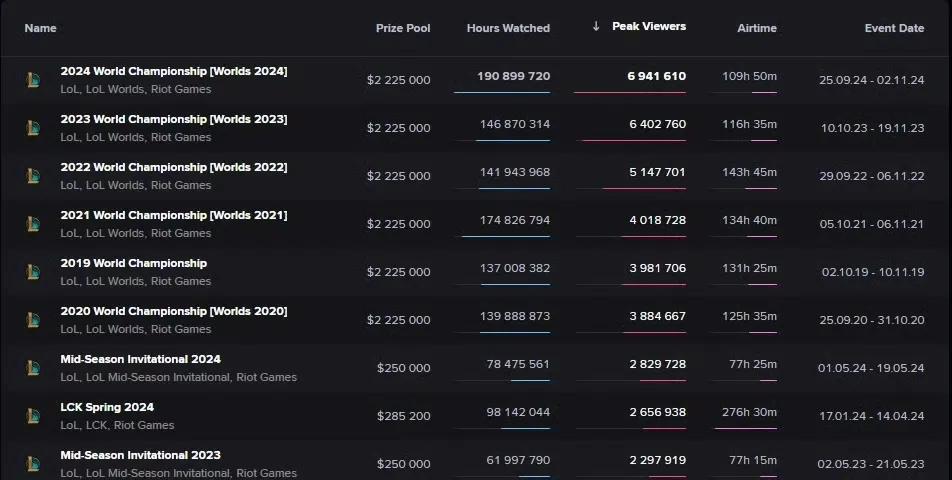Sort by the Name column header

click(41, 28)
